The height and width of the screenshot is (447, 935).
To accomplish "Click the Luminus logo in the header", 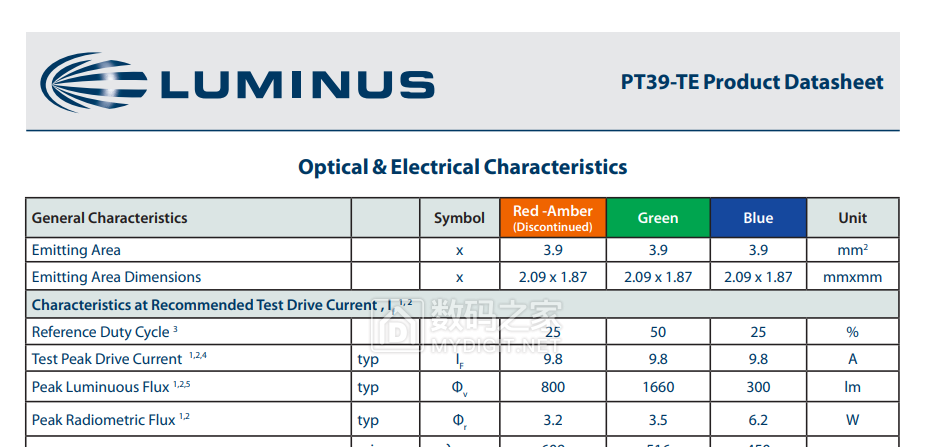I will click(x=237, y=82).
